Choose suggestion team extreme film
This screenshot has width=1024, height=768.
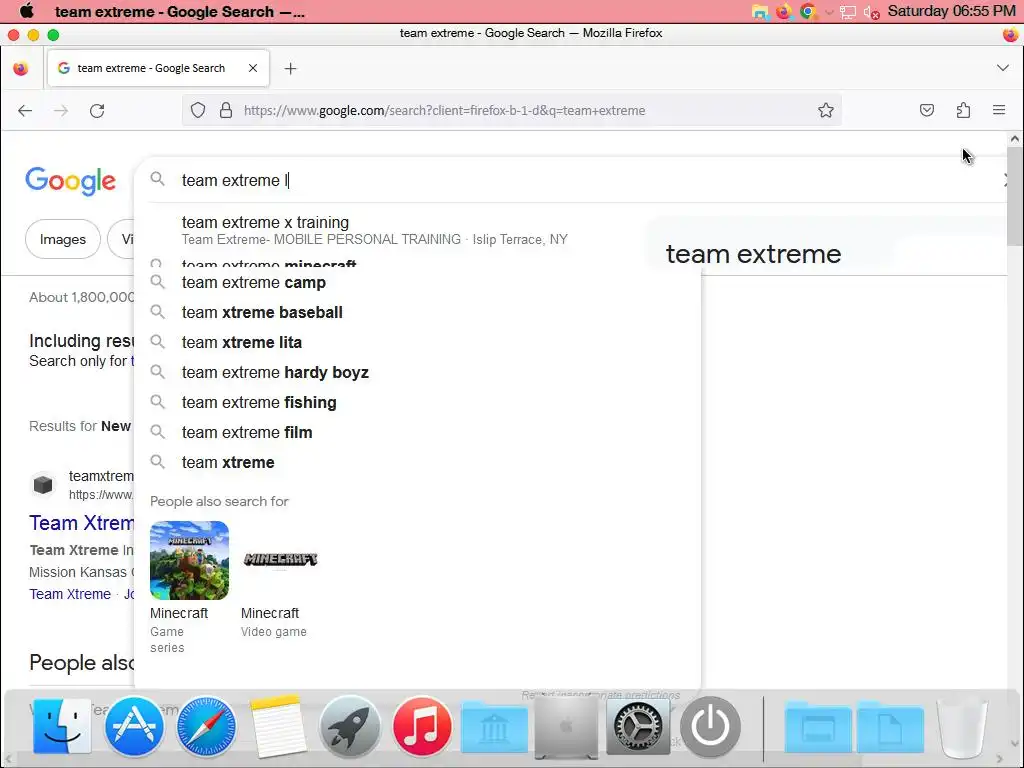click(418, 432)
